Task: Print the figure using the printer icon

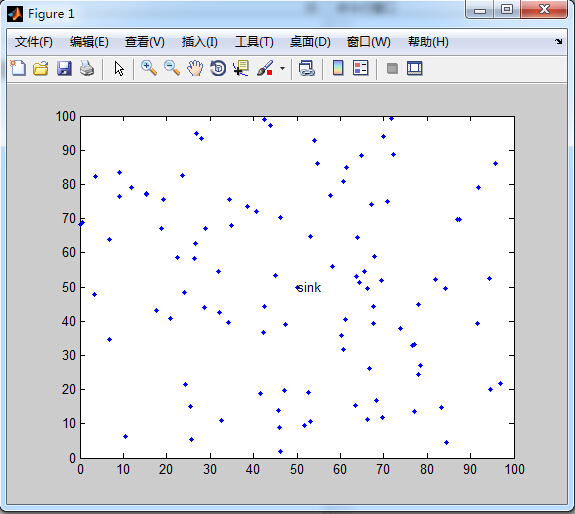Action: coord(87,68)
